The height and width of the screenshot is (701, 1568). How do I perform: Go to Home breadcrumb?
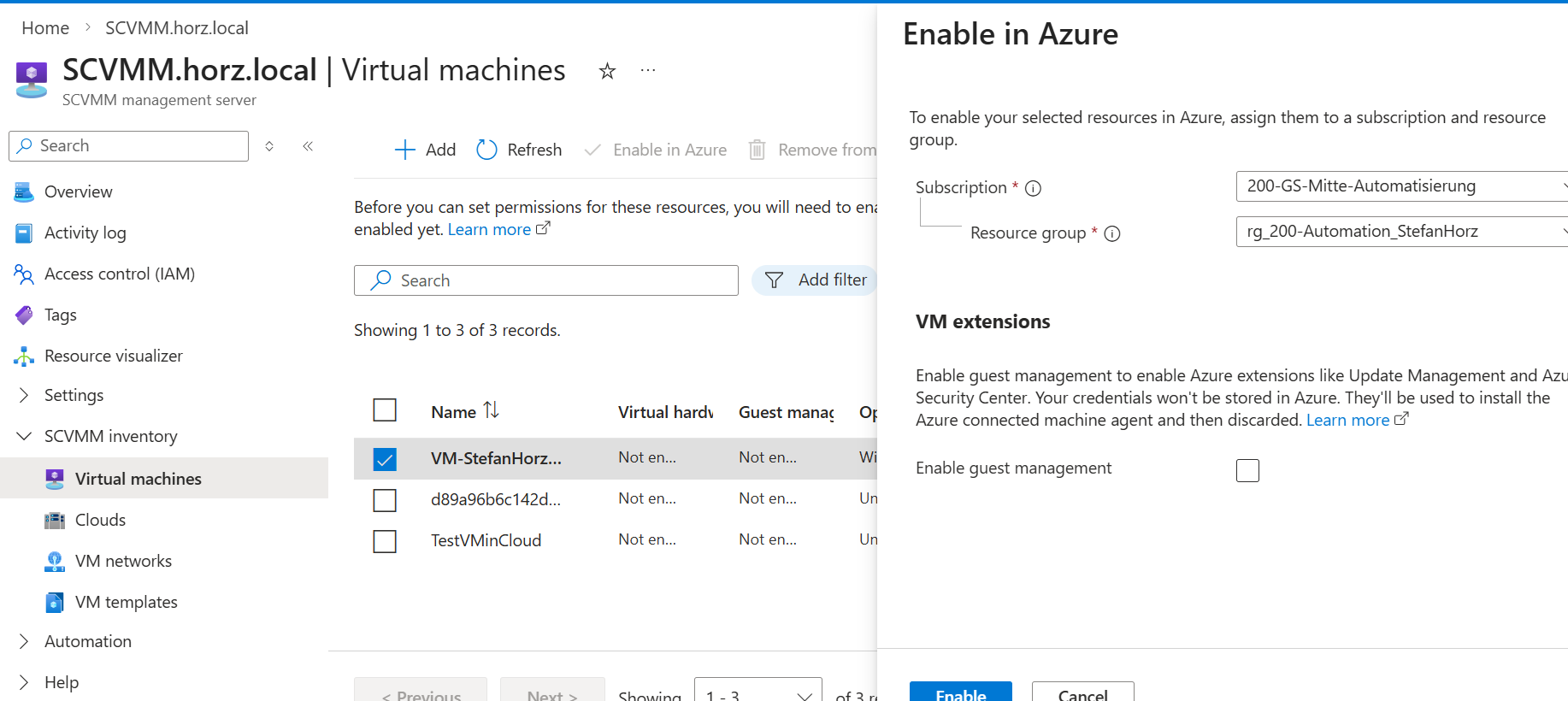[45, 28]
